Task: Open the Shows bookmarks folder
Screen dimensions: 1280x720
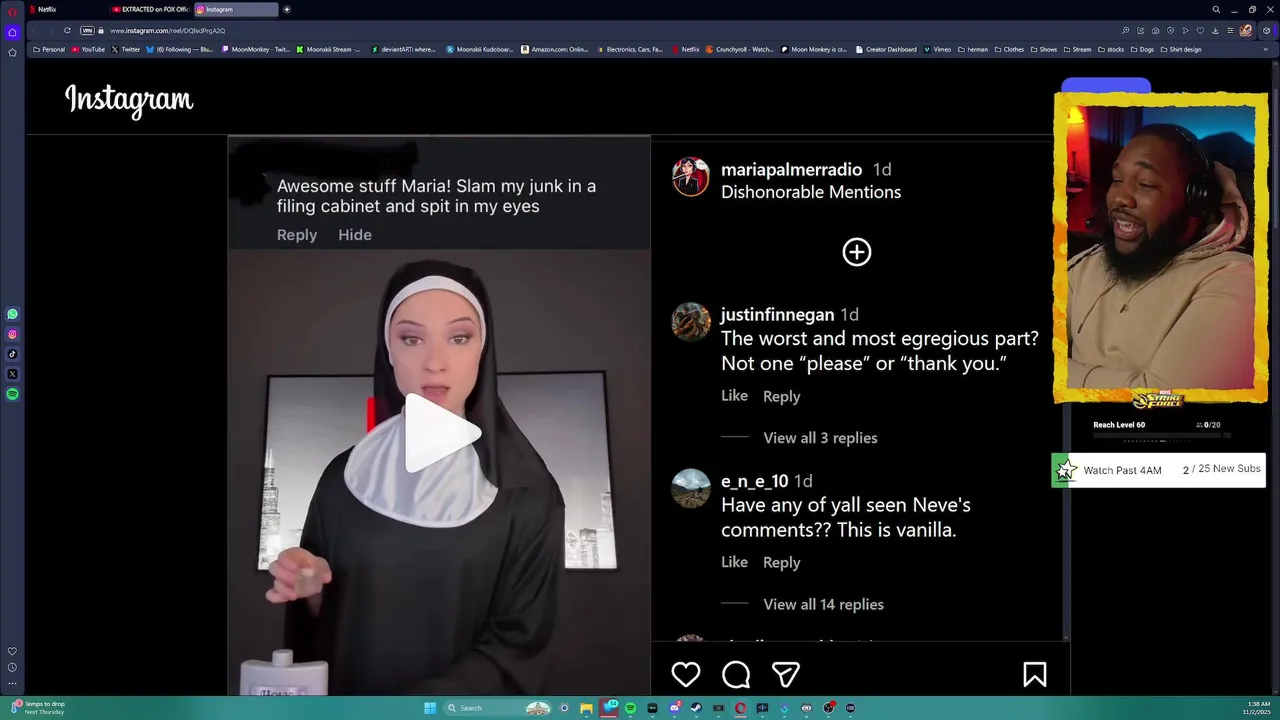Action: (x=1043, y=49)
